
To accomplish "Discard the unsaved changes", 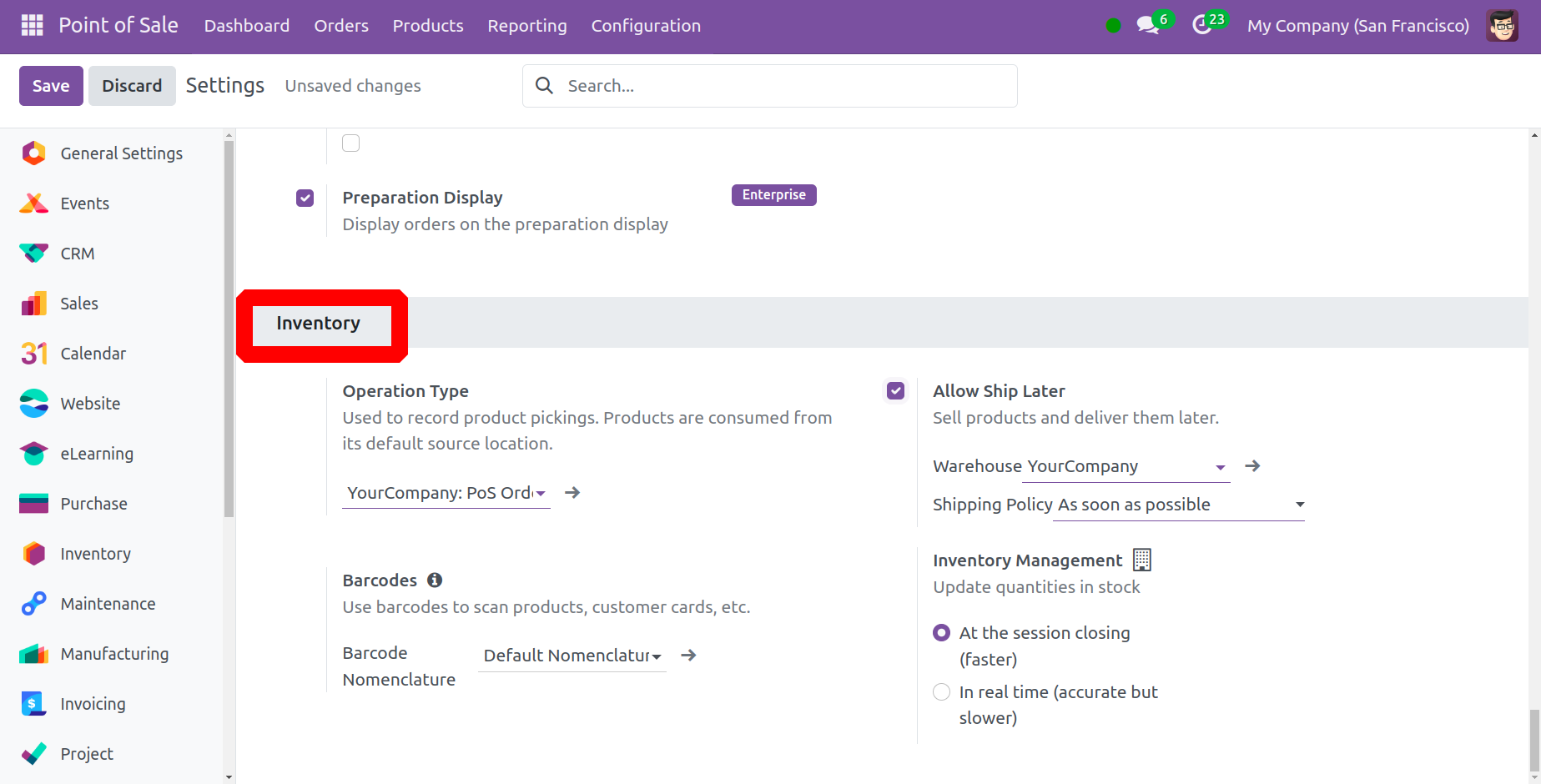I will [132, 86].
